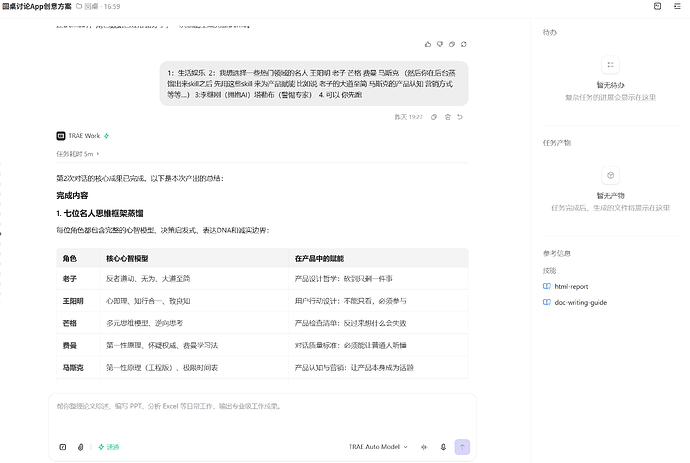Expand the task duration 5m details

click(x=77, y=154)
